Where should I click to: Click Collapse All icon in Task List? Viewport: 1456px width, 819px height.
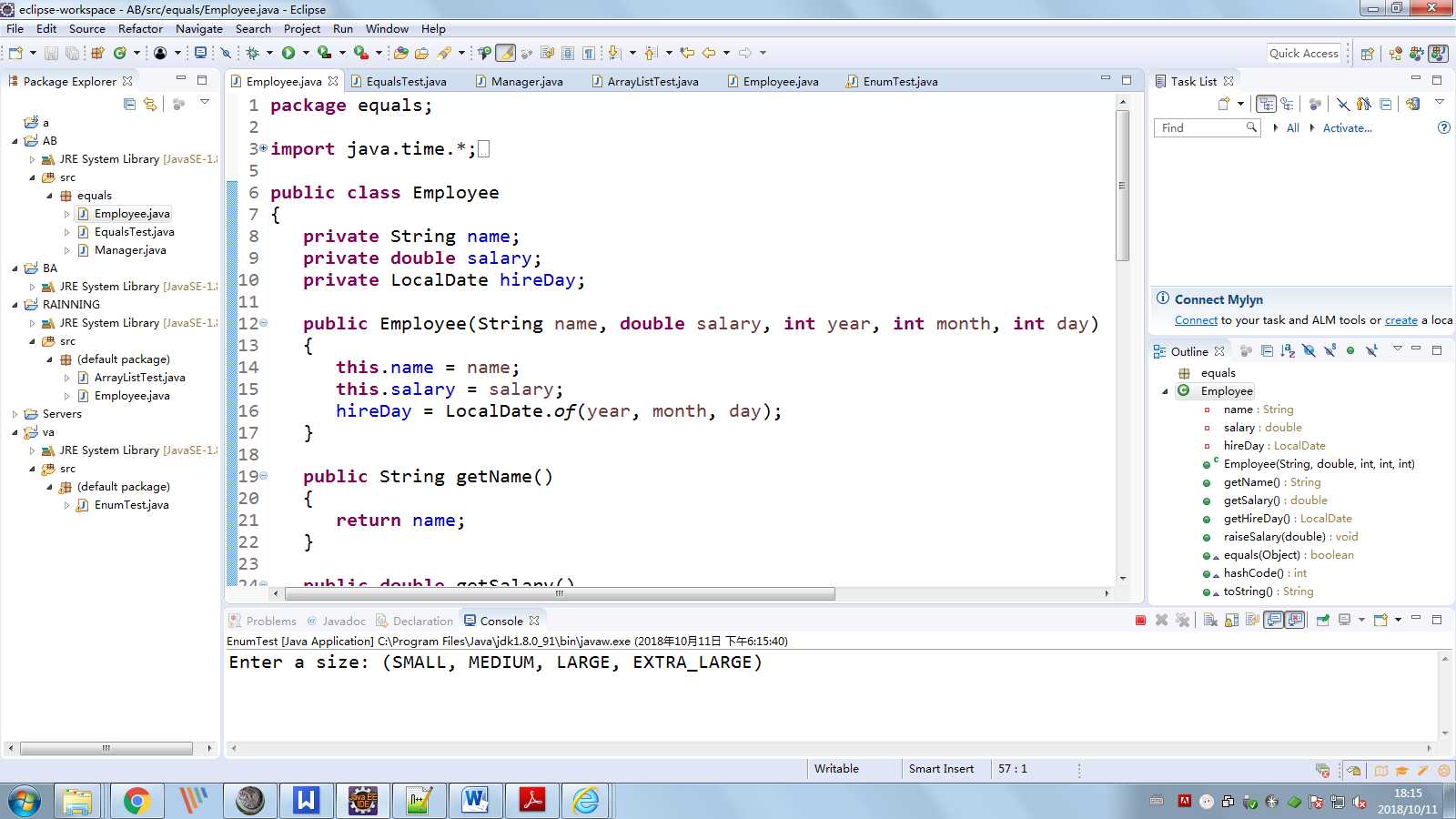tap(1386, 104)
